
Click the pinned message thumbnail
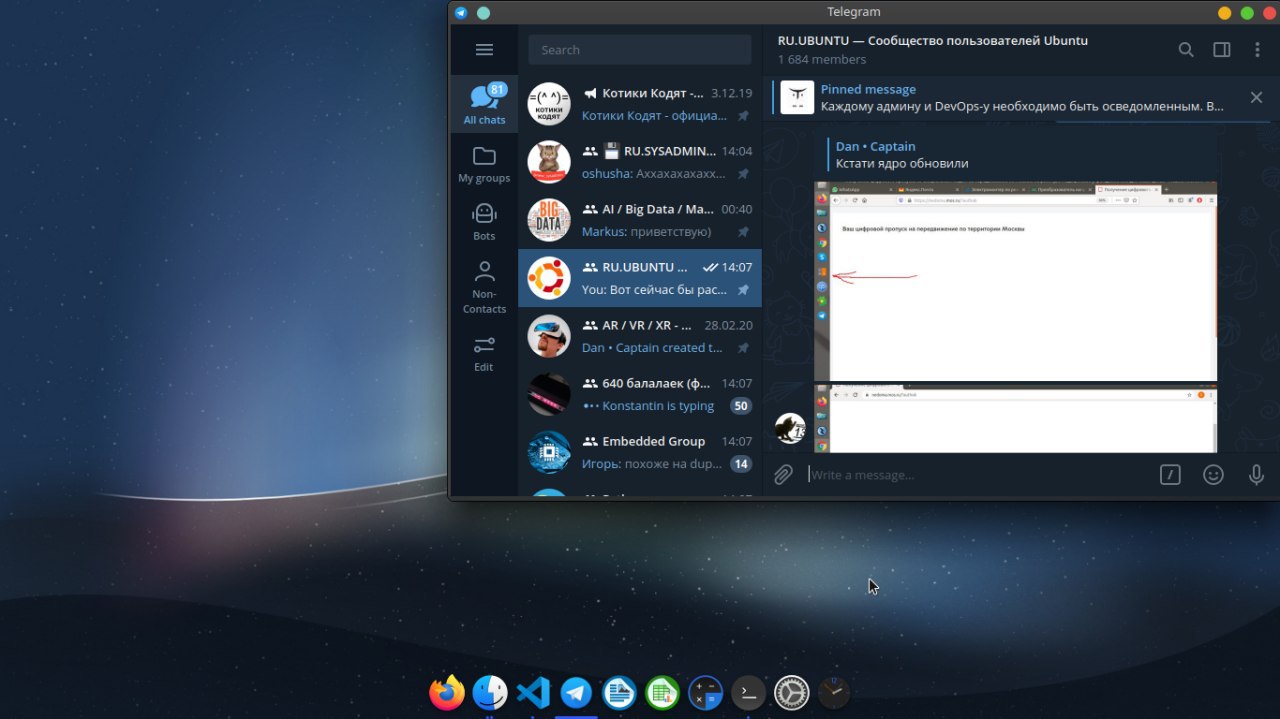click(x=797, y=98)
